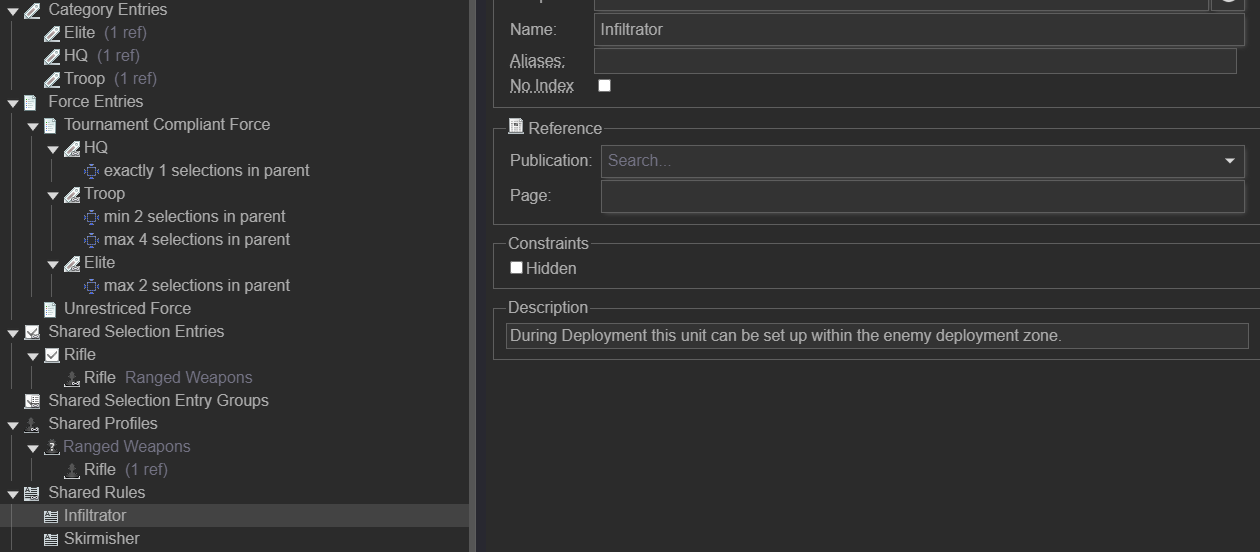1260x552 pixels.
Task: Click the Reference section book icon
Action: coord(516,127)
